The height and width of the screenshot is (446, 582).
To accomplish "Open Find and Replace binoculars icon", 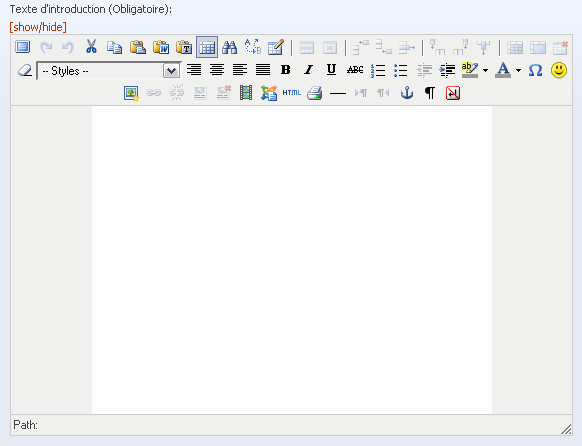I will [230, 47].
